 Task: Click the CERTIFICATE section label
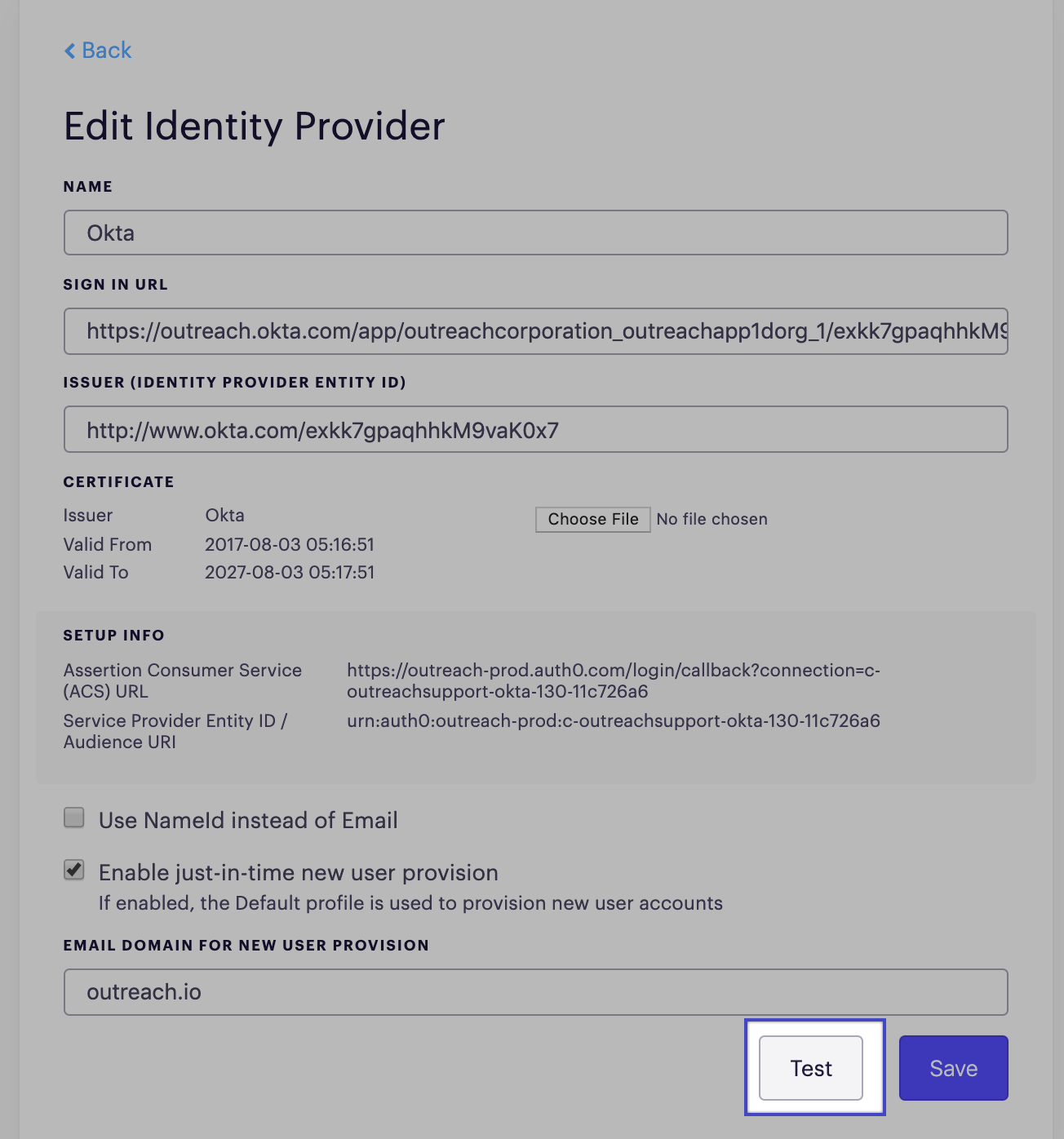[x=119, y=482]
